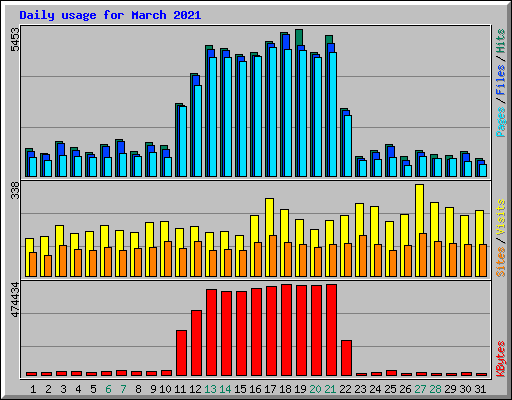This screenshot has height=400, width=512.
Task: Click the "Visits" legend label
Action: pyautogui.click(x=500, y=218)
